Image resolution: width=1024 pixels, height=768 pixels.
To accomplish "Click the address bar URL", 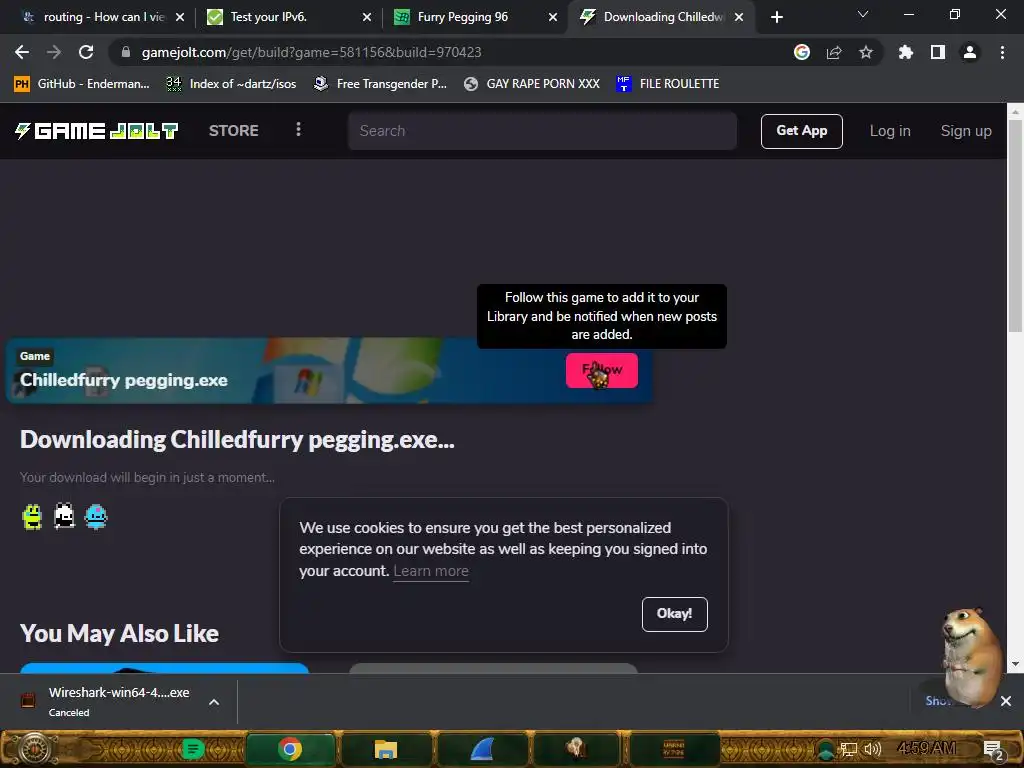I will [312, 52].
